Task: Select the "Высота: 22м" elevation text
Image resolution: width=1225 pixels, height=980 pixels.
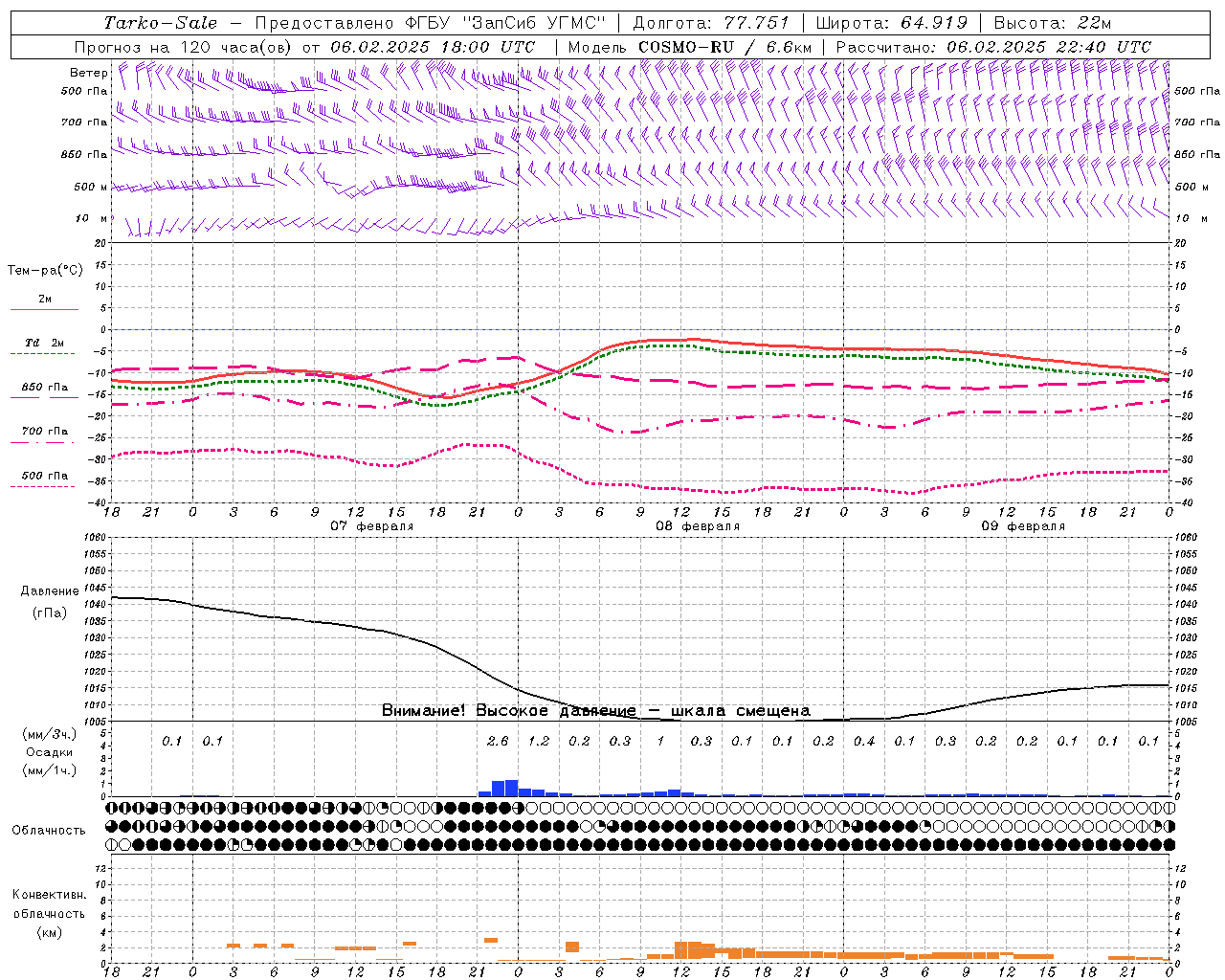Action: 1053,23
